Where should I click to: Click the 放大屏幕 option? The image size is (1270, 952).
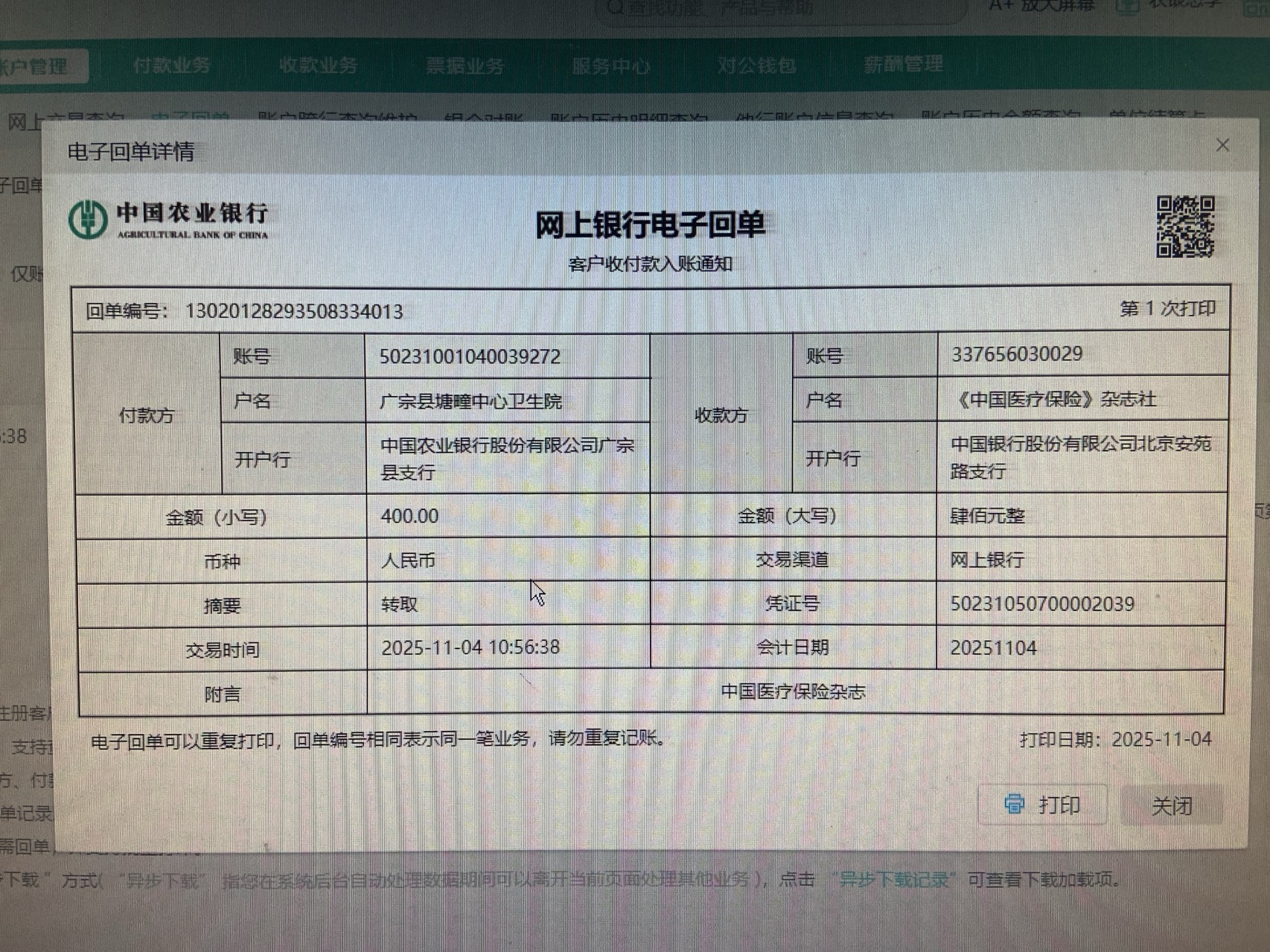pyautogui.click(x=1041, y=6)
